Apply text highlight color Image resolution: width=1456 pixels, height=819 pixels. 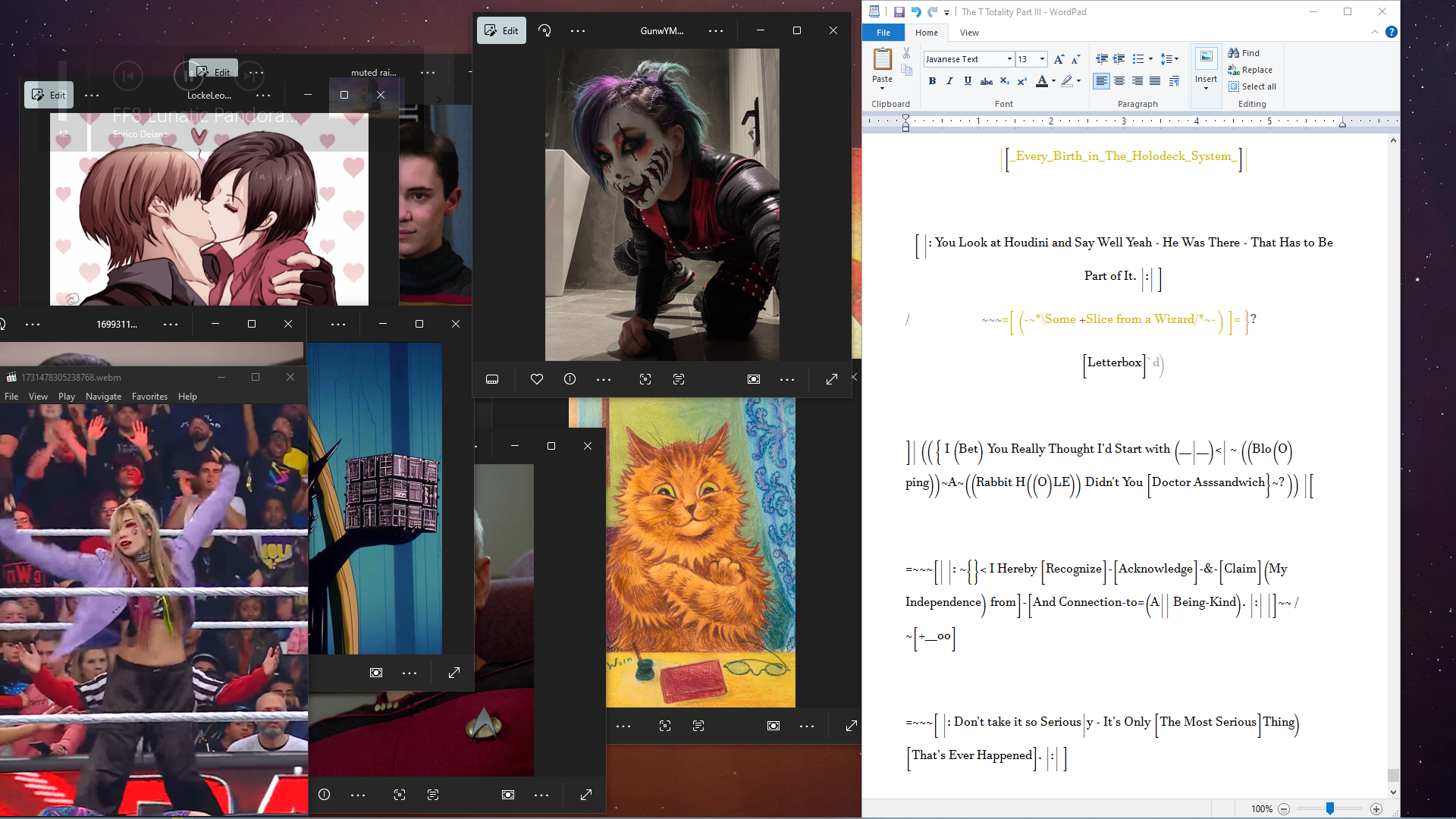1067,81
